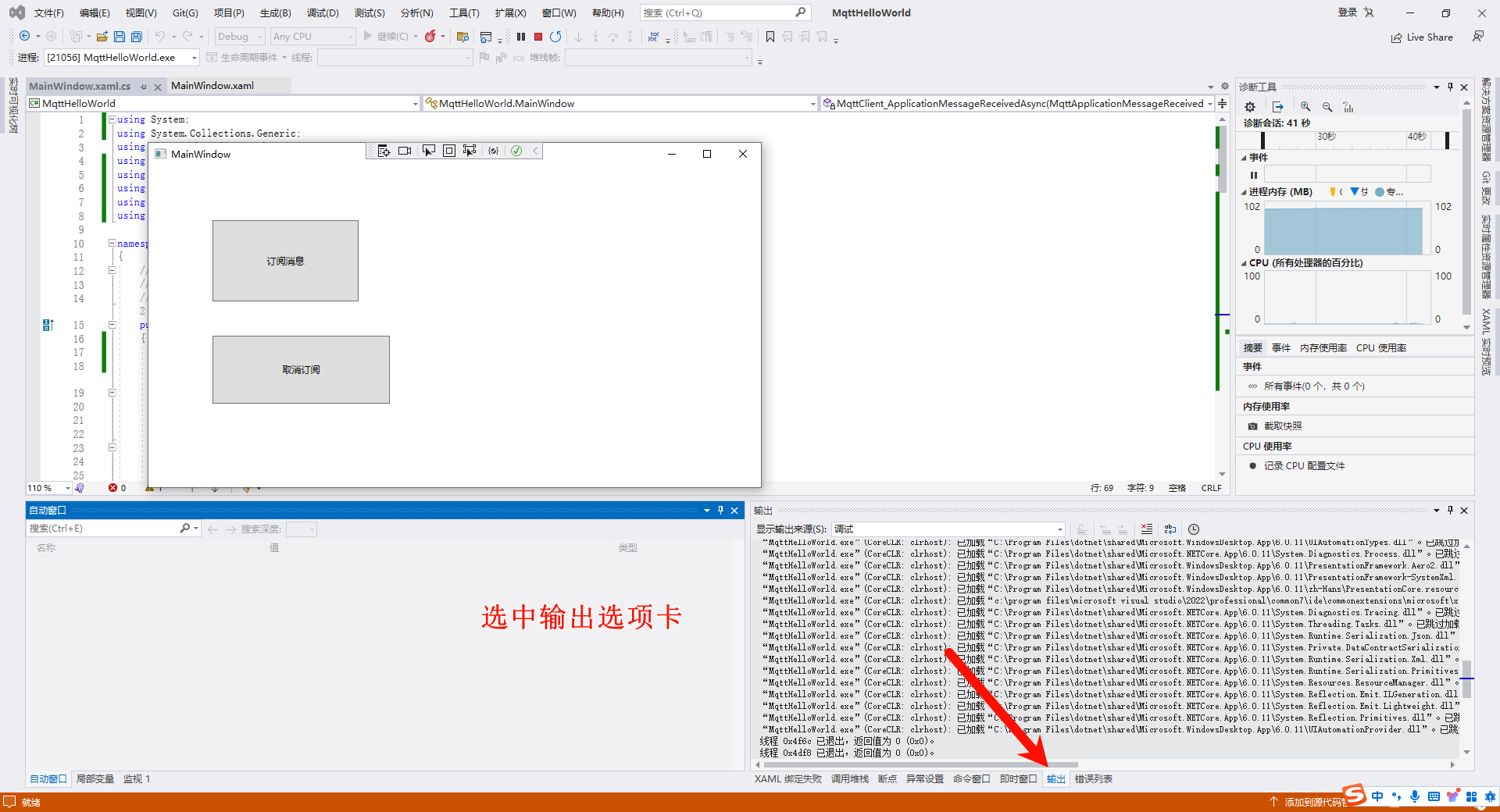Click the feedback icon at top right
The height and width of the screenshot is (812, 1500).
pyautogui.click(x=1478, y=36)
